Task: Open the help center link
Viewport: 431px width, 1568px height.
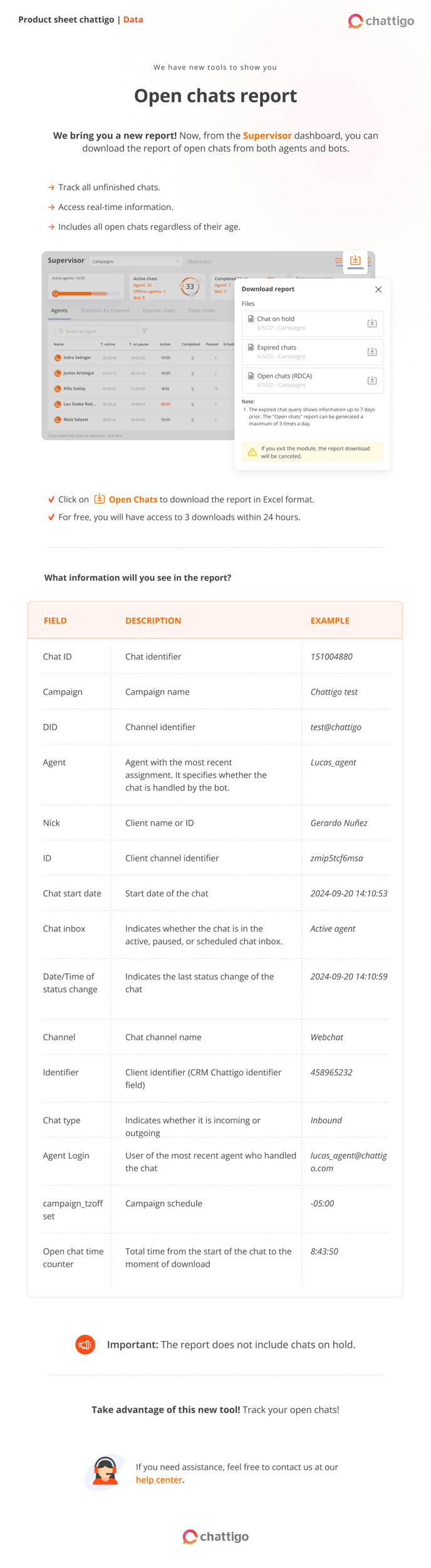Action: click(x=159, y=1480)
